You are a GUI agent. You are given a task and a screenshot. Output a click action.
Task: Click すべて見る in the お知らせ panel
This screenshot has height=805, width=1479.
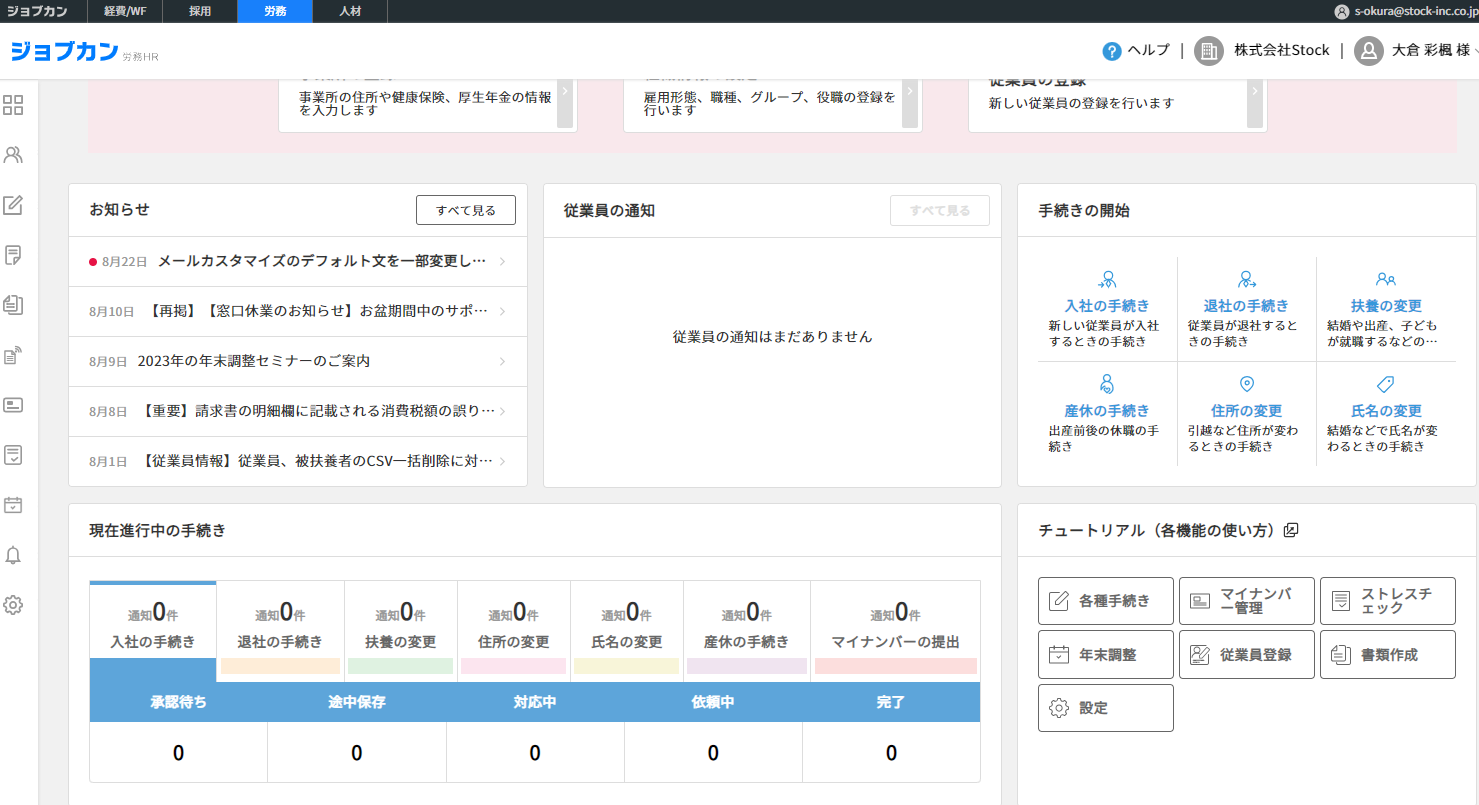[x=465, y=209]
